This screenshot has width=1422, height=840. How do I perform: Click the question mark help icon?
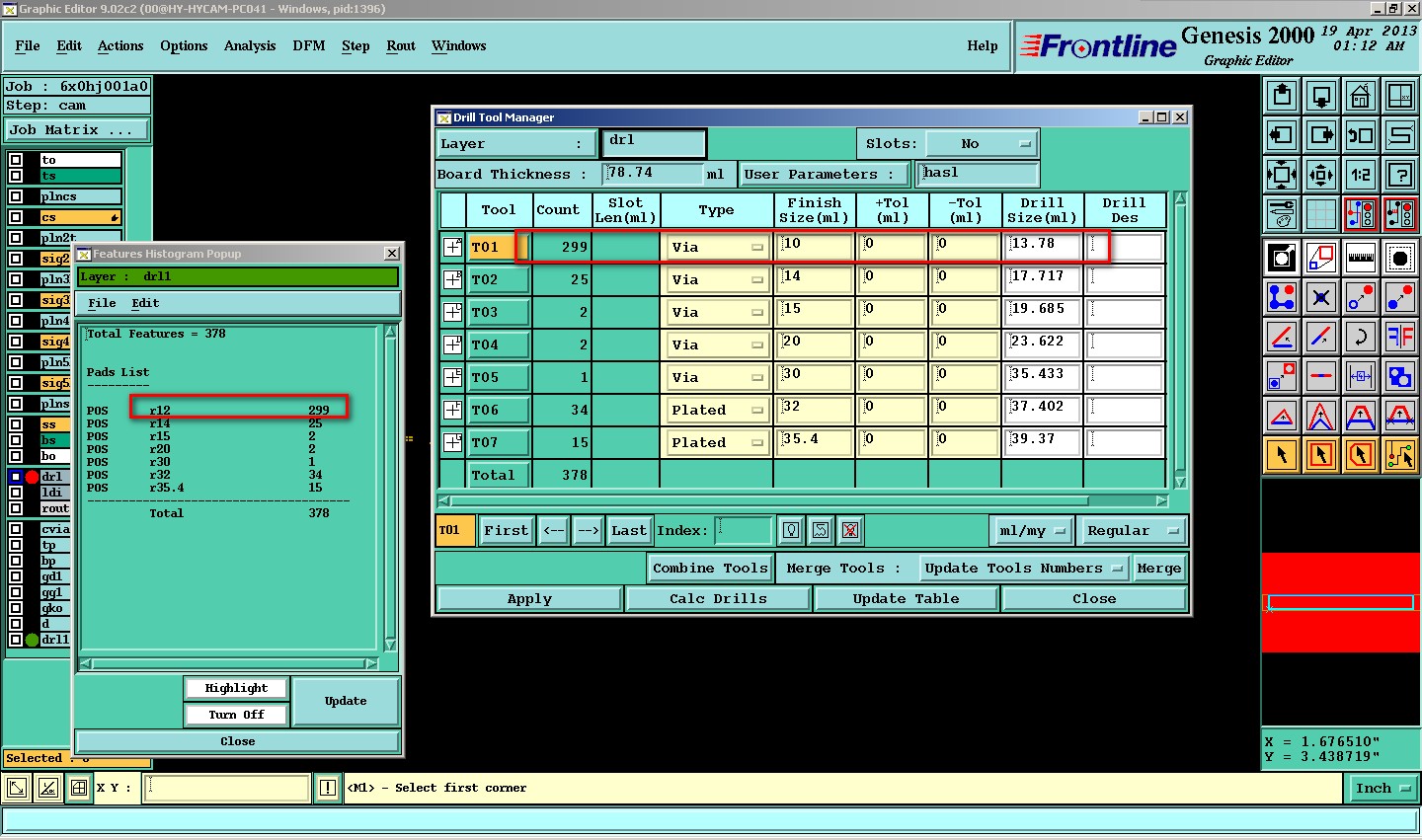click(x=1400, y=175)
